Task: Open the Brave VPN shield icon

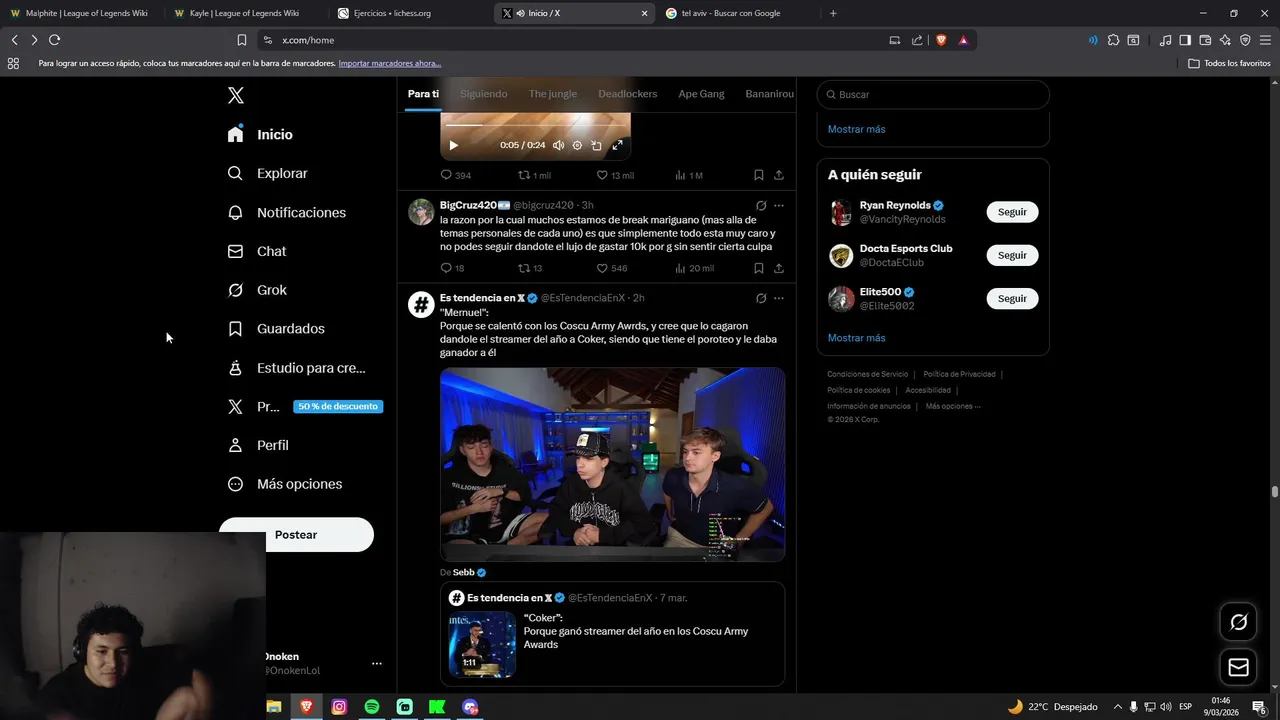Action: (1245, 40)
